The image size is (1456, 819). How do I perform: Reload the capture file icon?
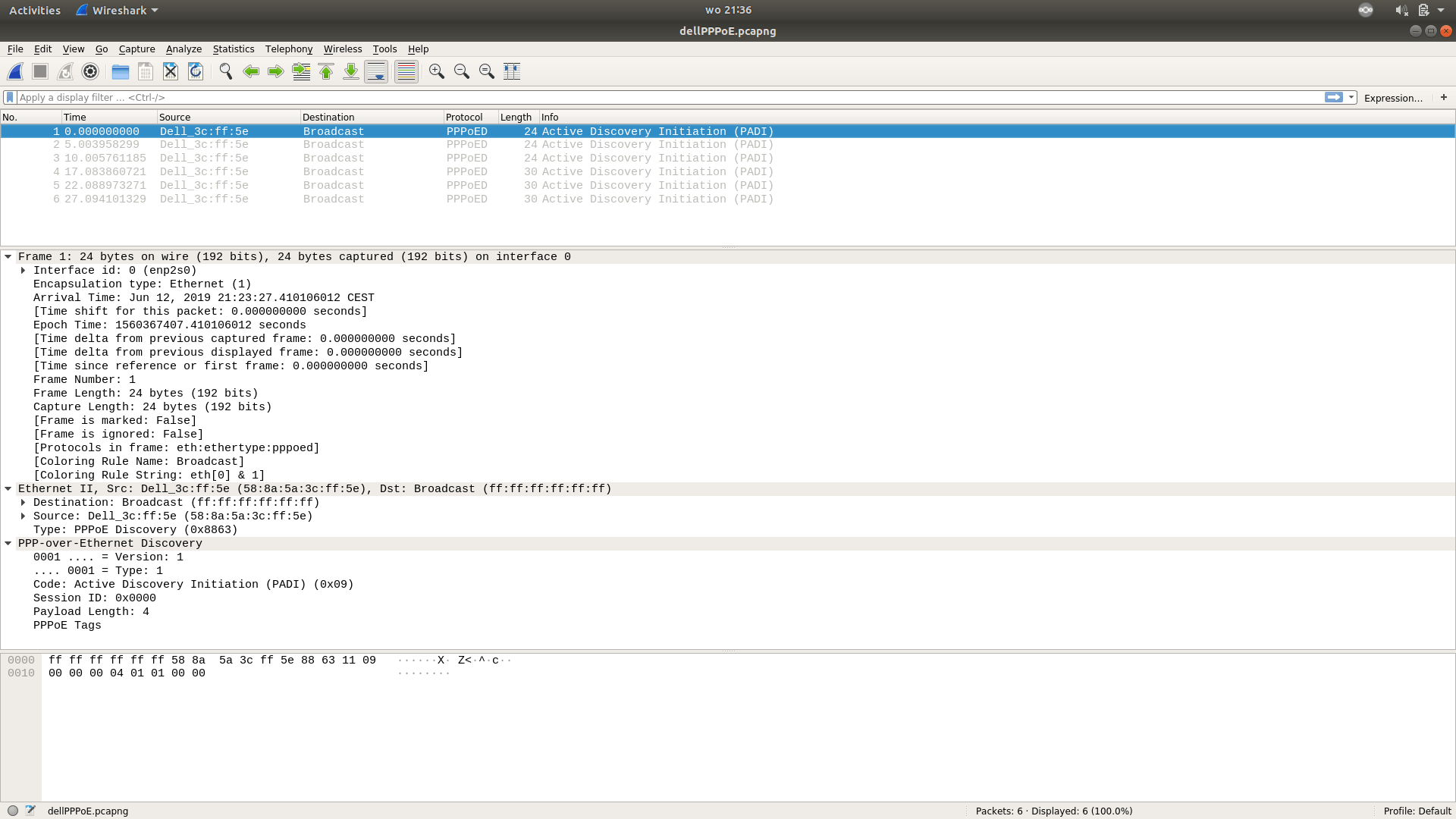[x=196, y=71]
